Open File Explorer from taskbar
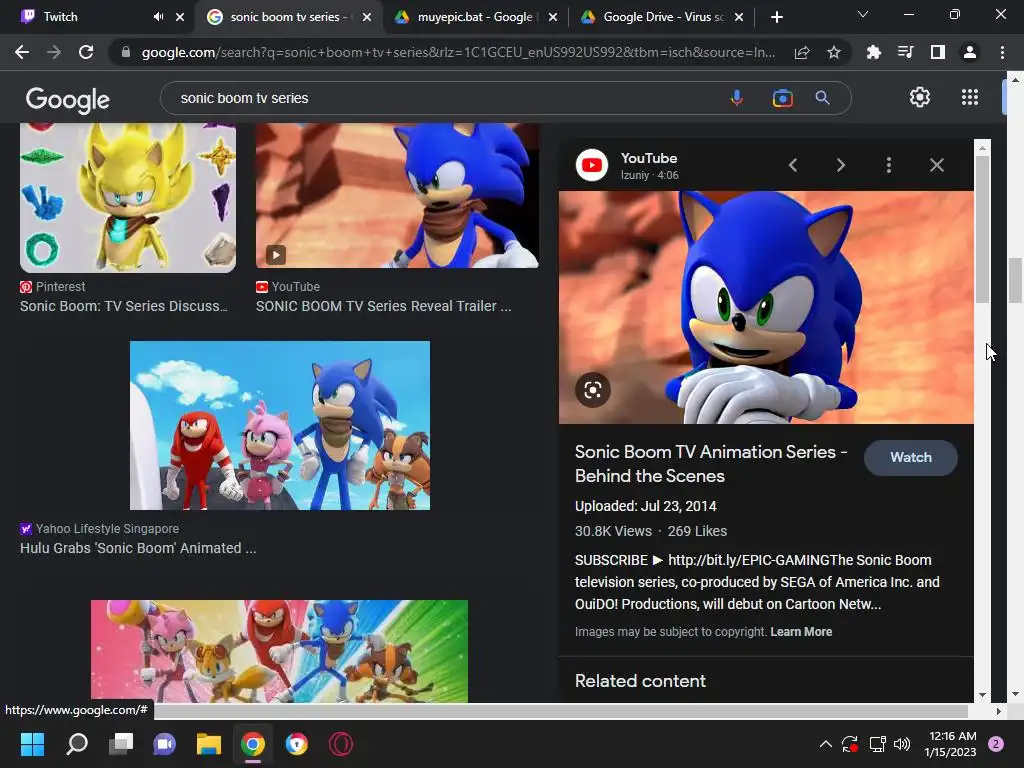1024x768 pixels. [x=209, y=744]
